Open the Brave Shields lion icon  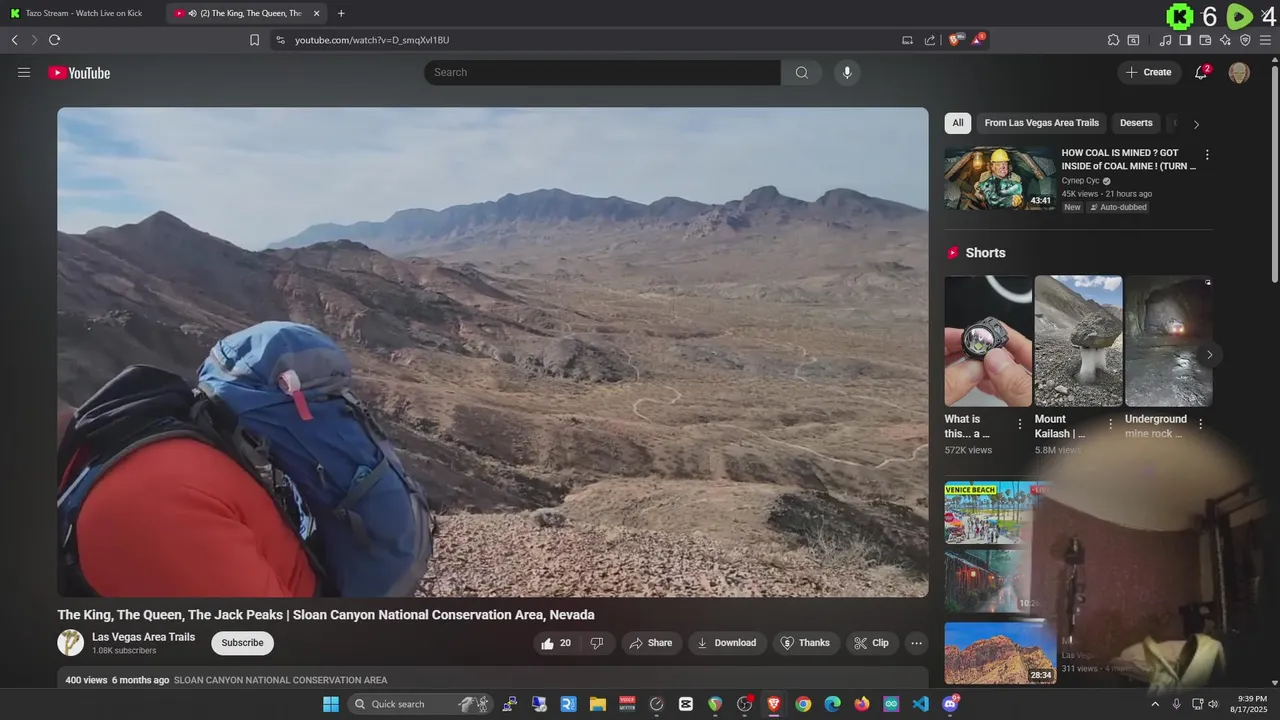click(955, 40)
